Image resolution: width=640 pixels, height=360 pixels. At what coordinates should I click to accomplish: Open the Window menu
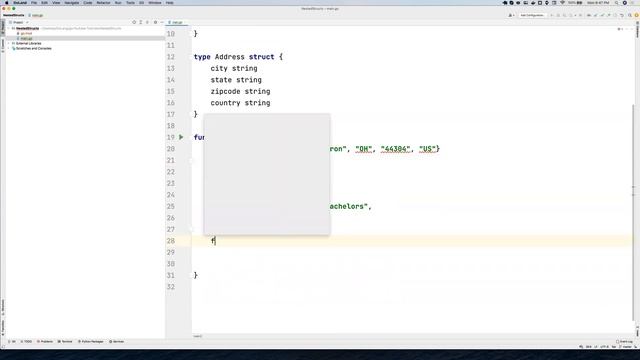(x=155, y=3)
